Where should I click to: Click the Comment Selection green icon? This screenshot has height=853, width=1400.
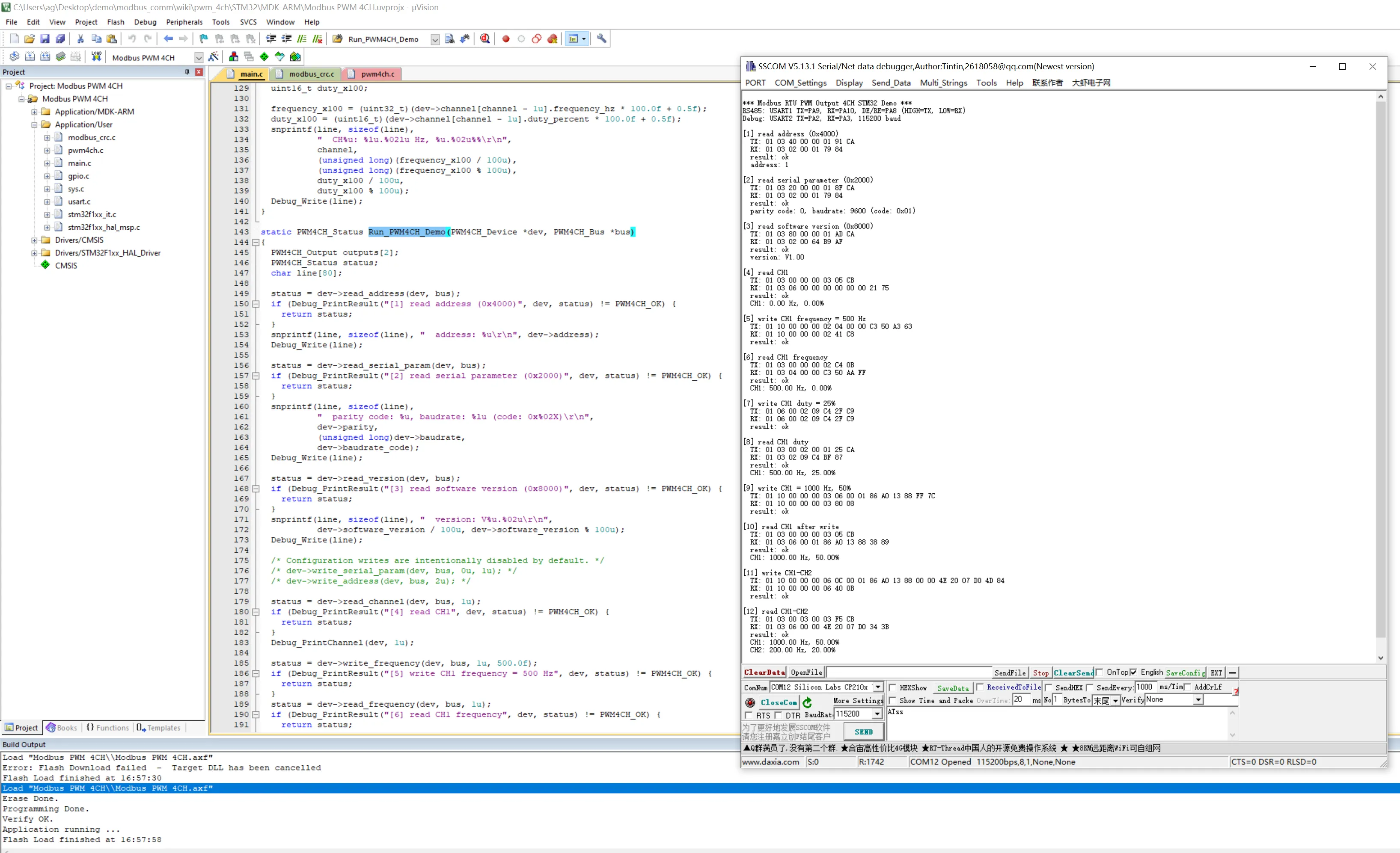(x=302, y=39)
